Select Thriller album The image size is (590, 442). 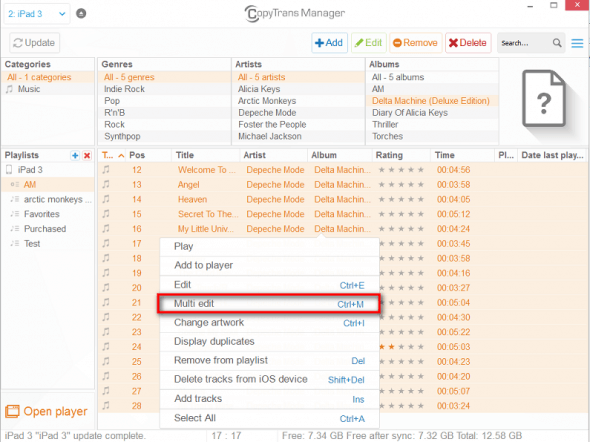pos(432,125)
